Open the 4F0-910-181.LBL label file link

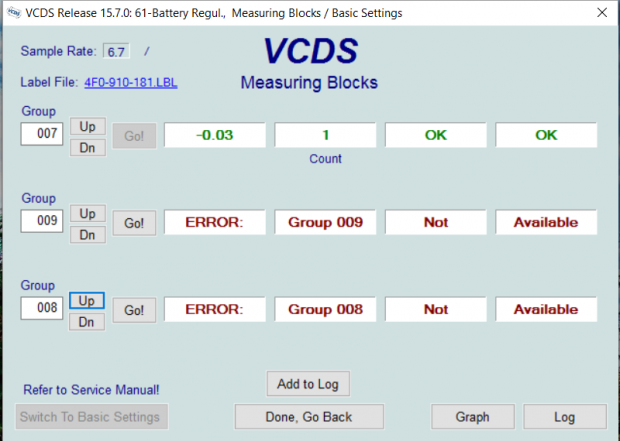pyautogui.click(x=130, y=82)
